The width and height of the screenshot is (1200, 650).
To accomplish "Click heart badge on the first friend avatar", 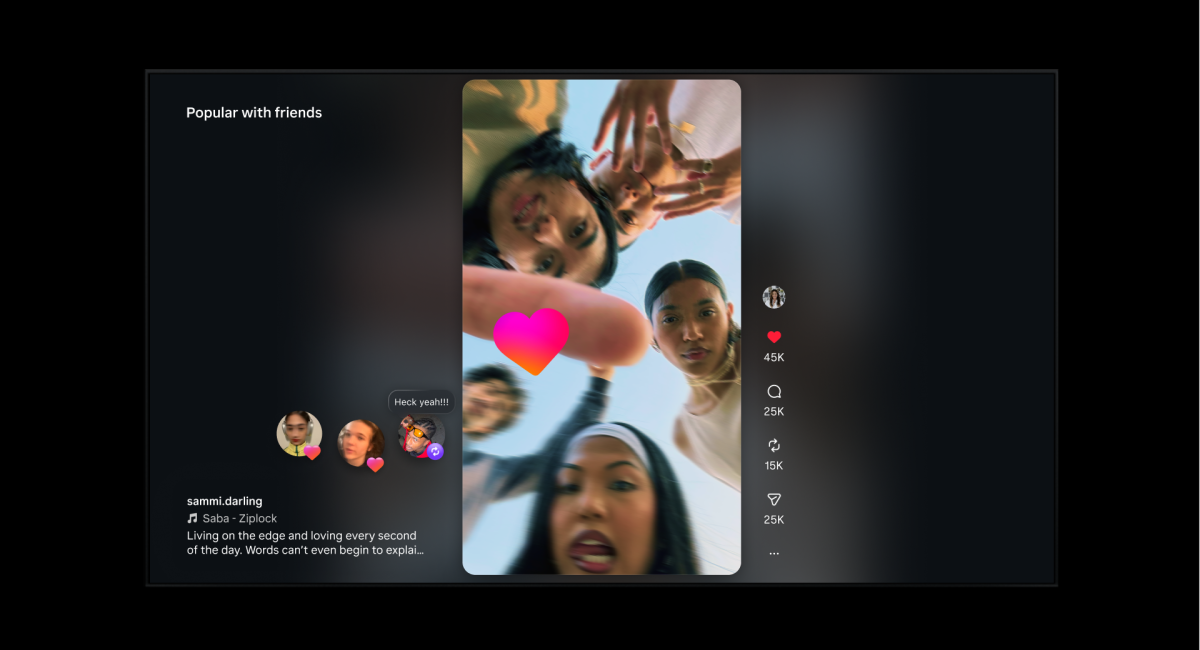I will 312,453.
